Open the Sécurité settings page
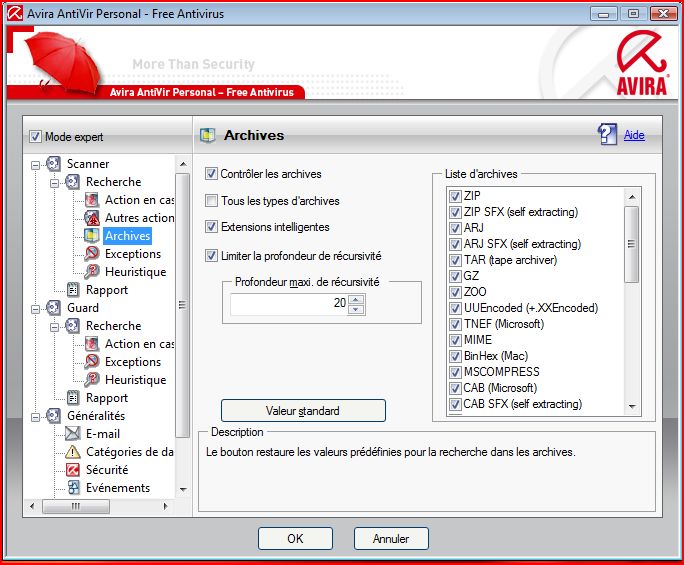 click(107, 469)
